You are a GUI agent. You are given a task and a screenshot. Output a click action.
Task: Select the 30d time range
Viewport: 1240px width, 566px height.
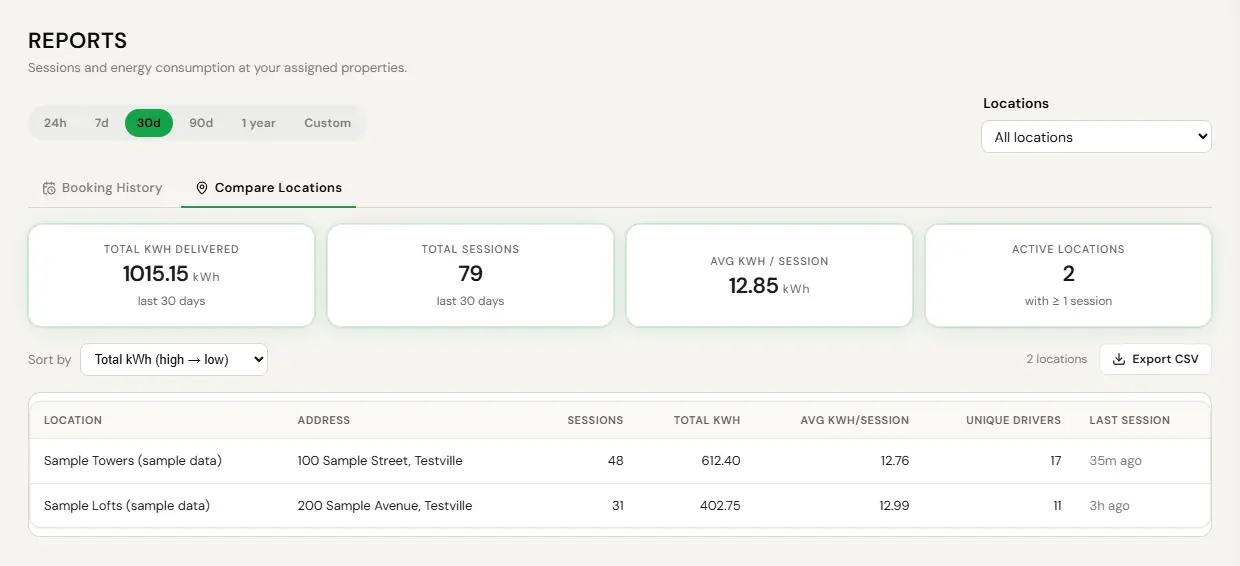tap(149, 123)
